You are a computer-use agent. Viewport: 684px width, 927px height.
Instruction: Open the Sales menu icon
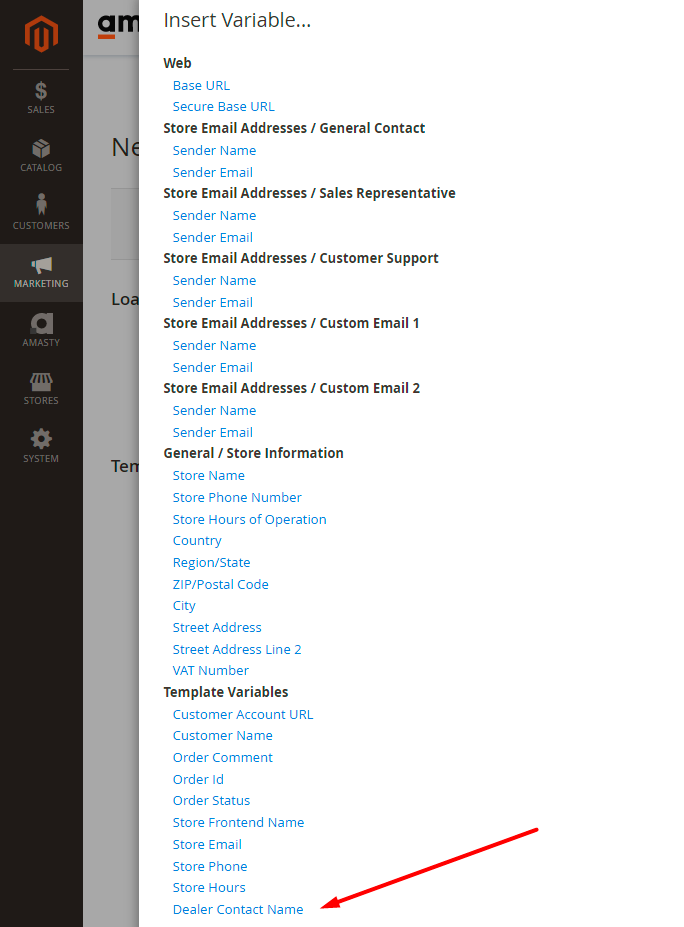41,91
